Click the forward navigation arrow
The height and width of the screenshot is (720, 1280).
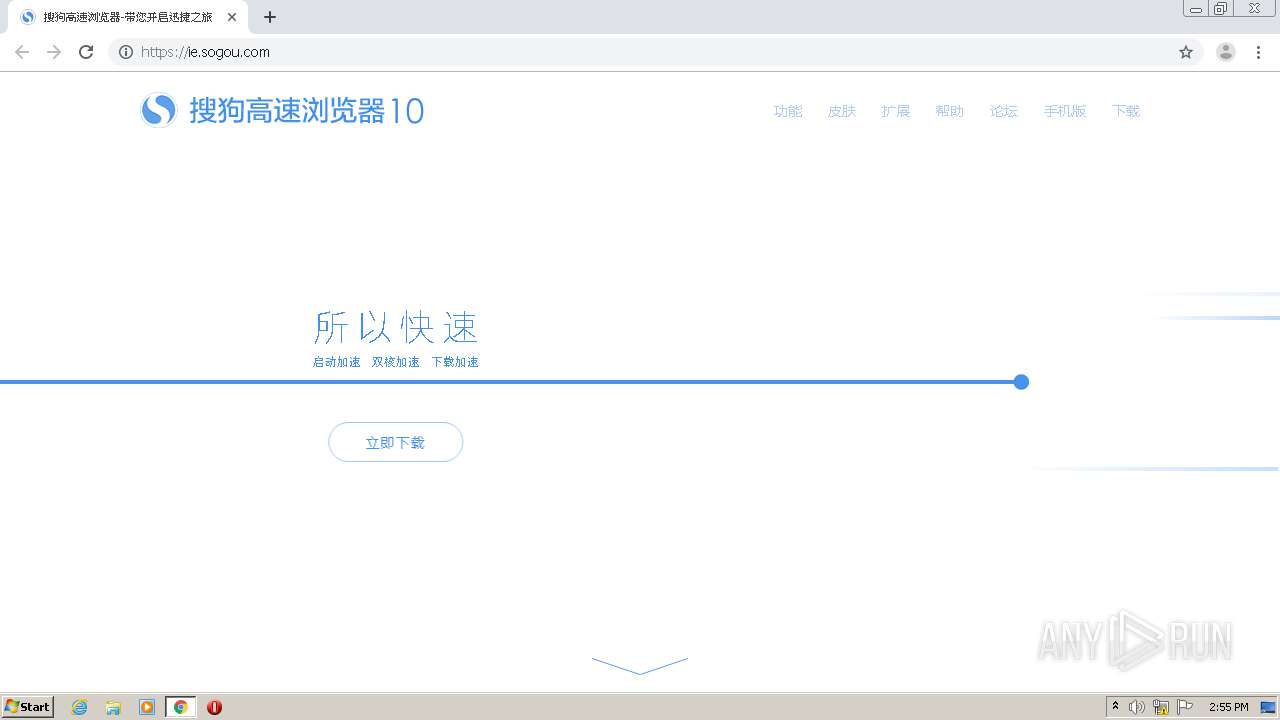pos(54,52)
